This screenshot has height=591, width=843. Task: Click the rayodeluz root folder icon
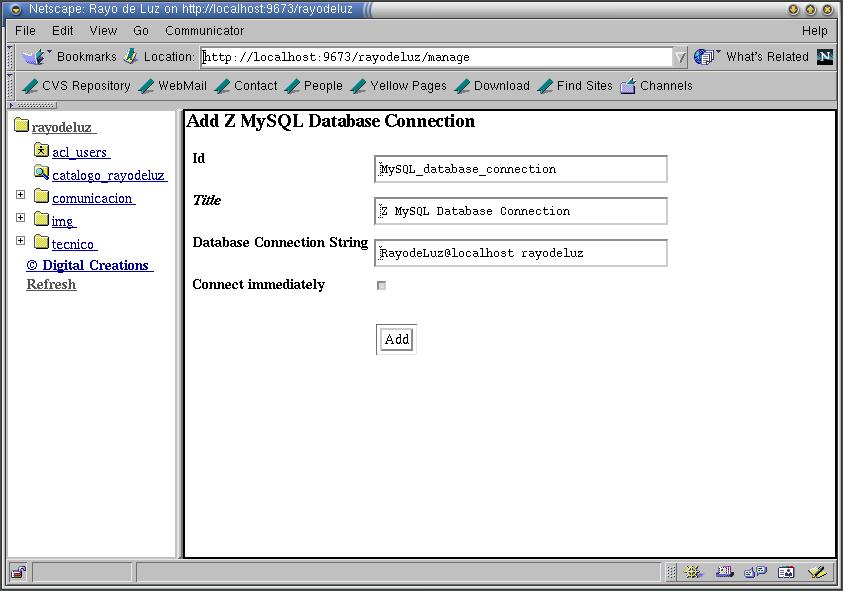tap(21, 125)
